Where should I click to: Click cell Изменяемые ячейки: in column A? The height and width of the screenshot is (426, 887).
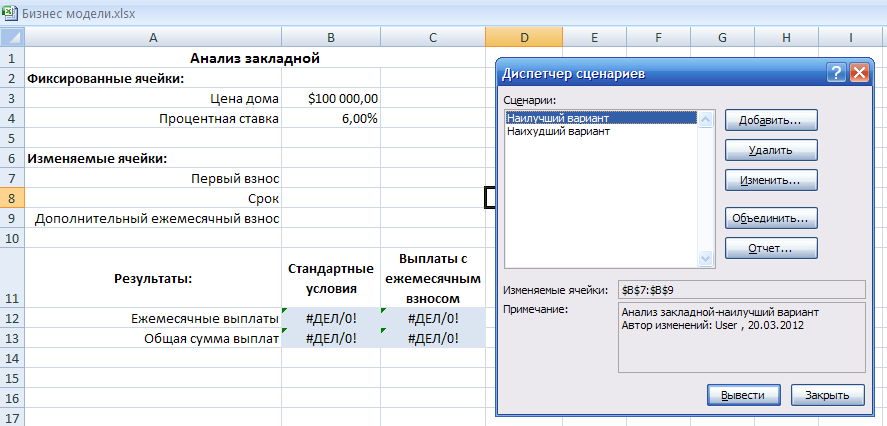coord(153,158)
